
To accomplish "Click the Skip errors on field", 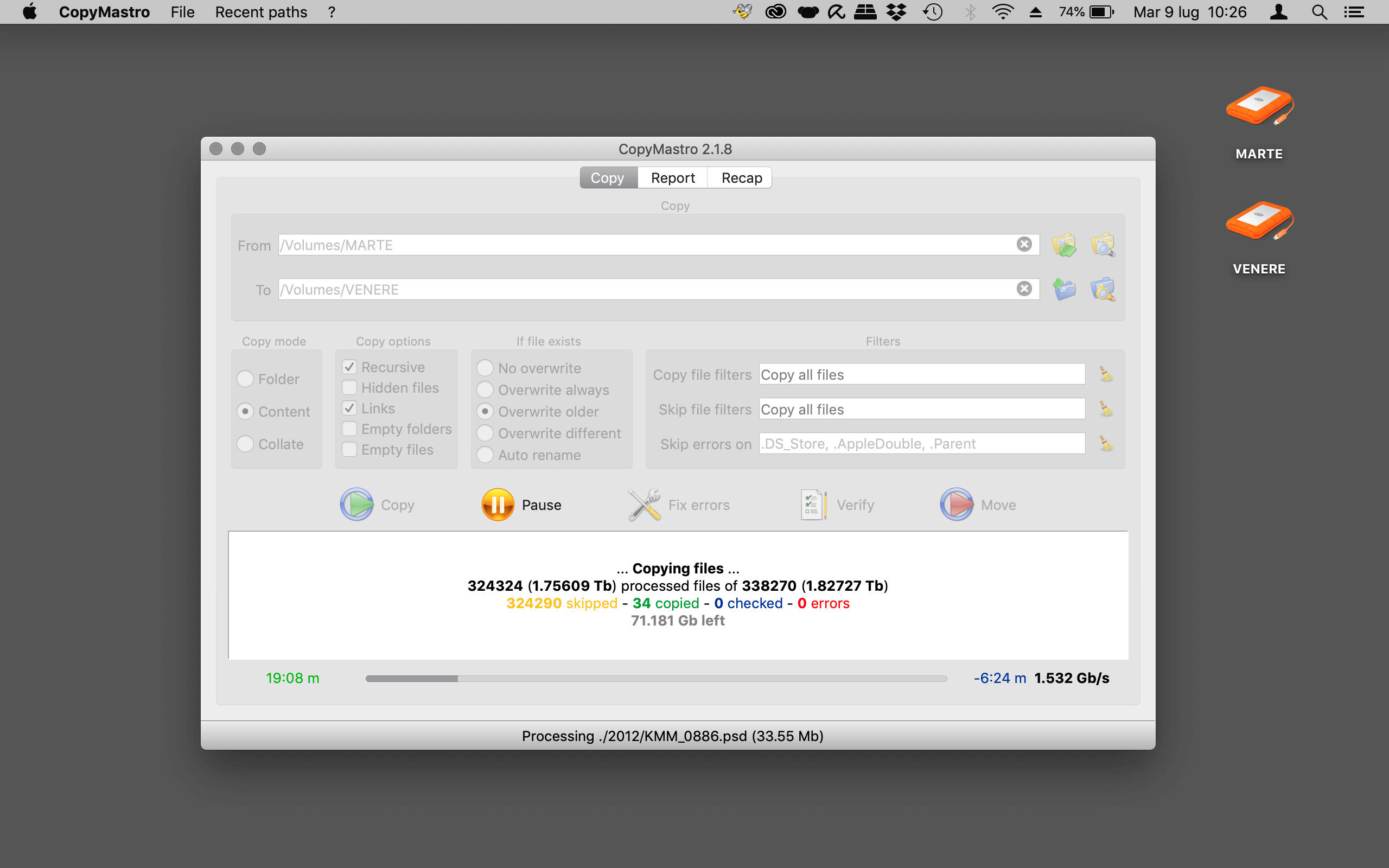I will click(922, 443).
